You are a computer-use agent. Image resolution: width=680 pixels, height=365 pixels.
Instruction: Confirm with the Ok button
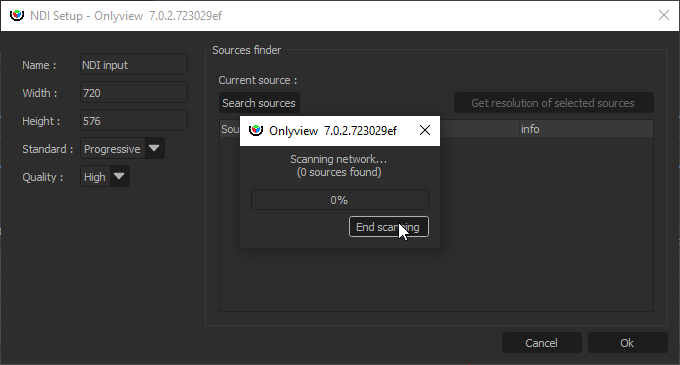(627, 343)
